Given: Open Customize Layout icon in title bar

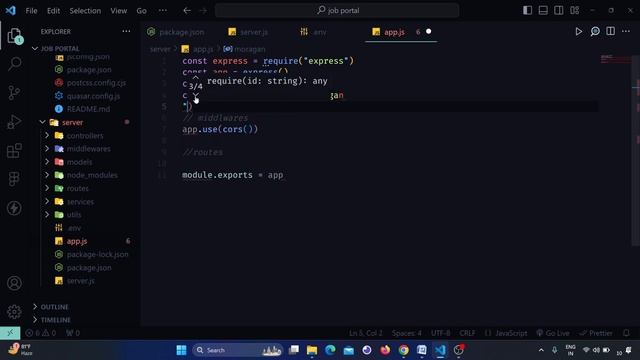Looking at the screenshot, I should (x=574, y=10).
